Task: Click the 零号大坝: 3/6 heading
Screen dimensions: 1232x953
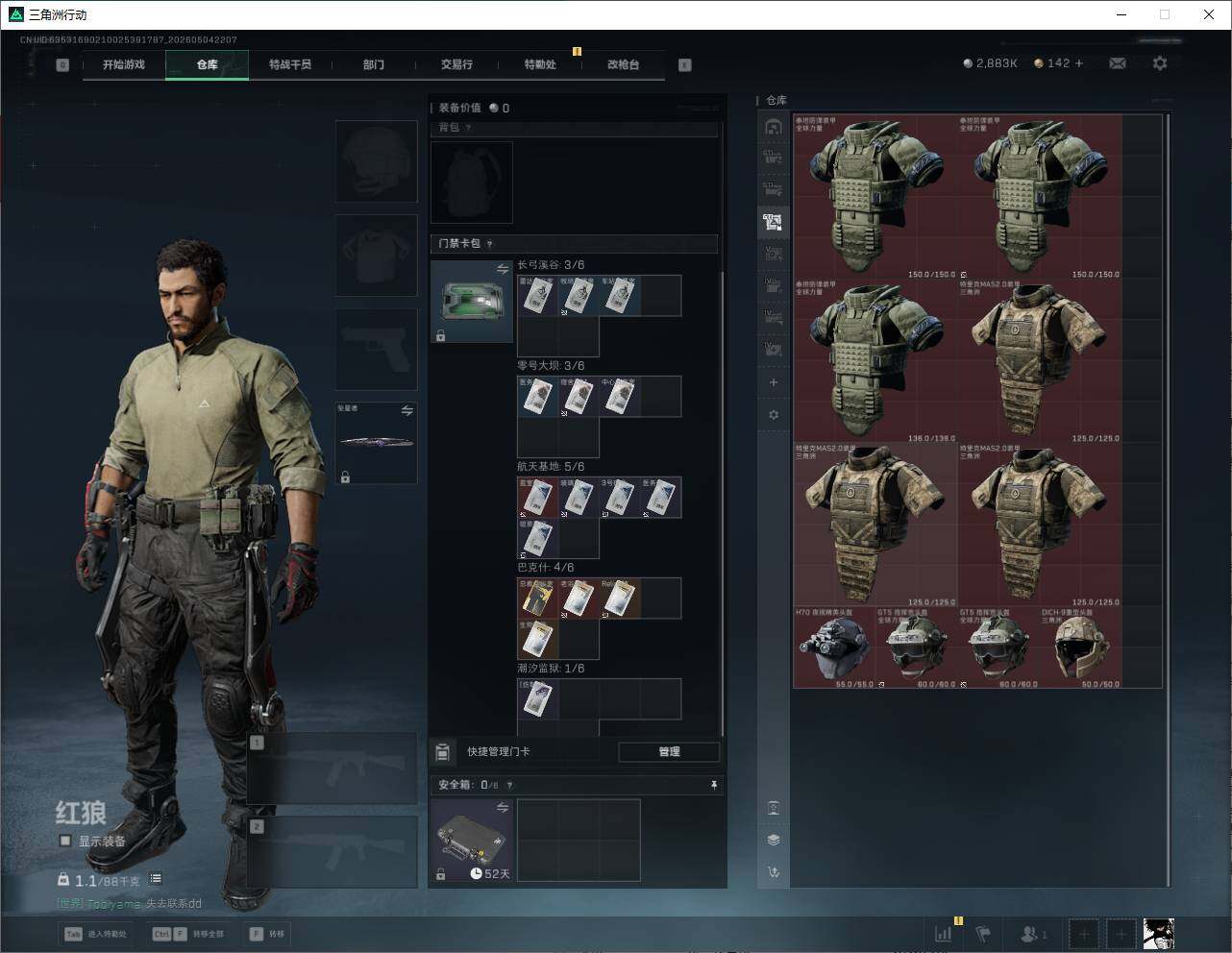Action: [551, 366]
